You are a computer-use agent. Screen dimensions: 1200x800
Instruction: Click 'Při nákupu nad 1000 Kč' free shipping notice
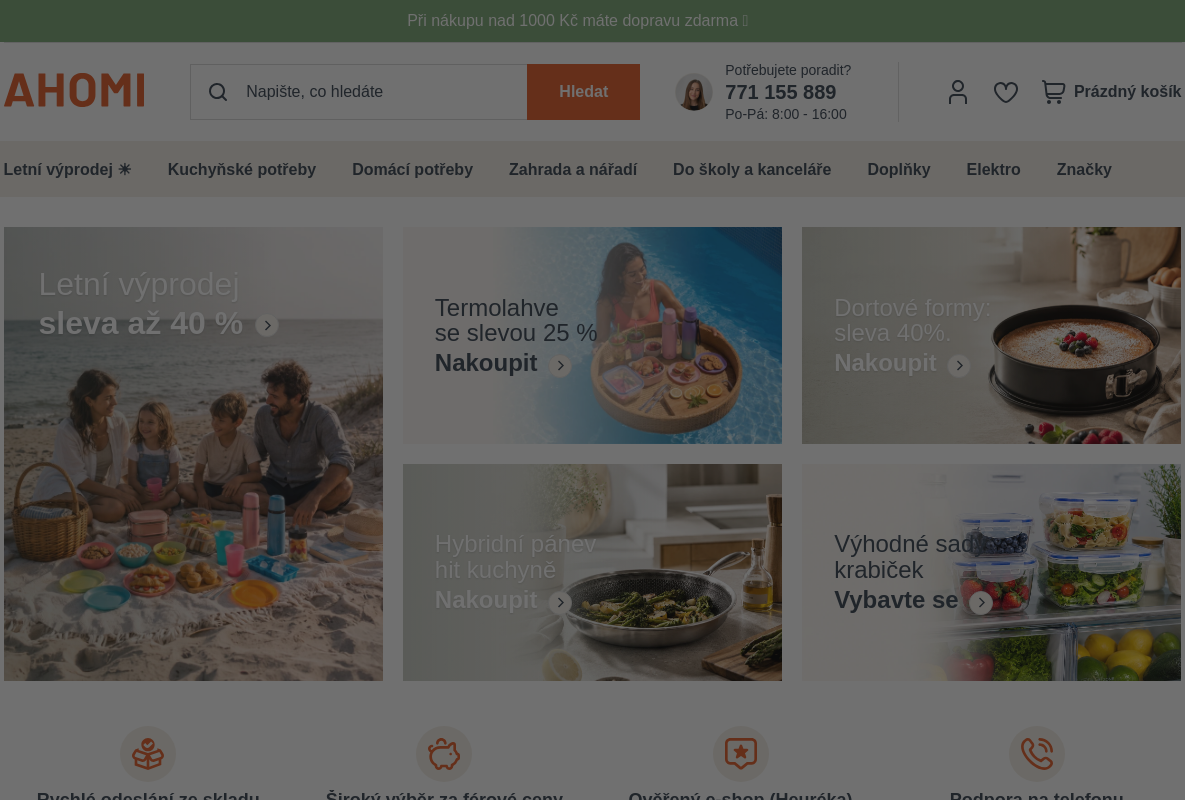tap(577, 20)
